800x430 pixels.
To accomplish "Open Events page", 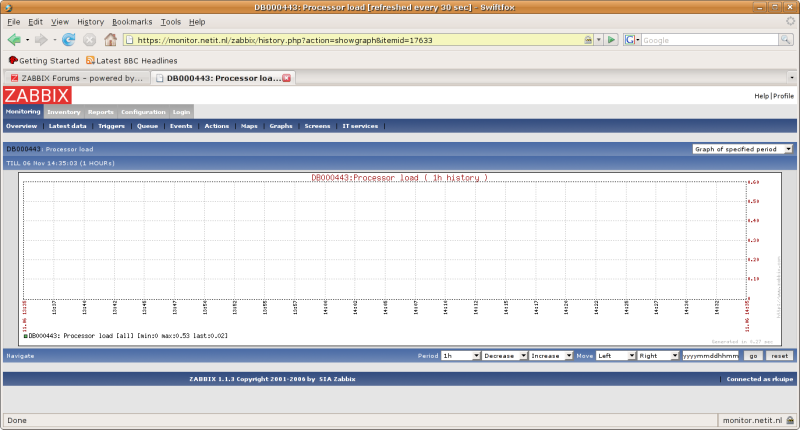I will [x=181, y=126].
